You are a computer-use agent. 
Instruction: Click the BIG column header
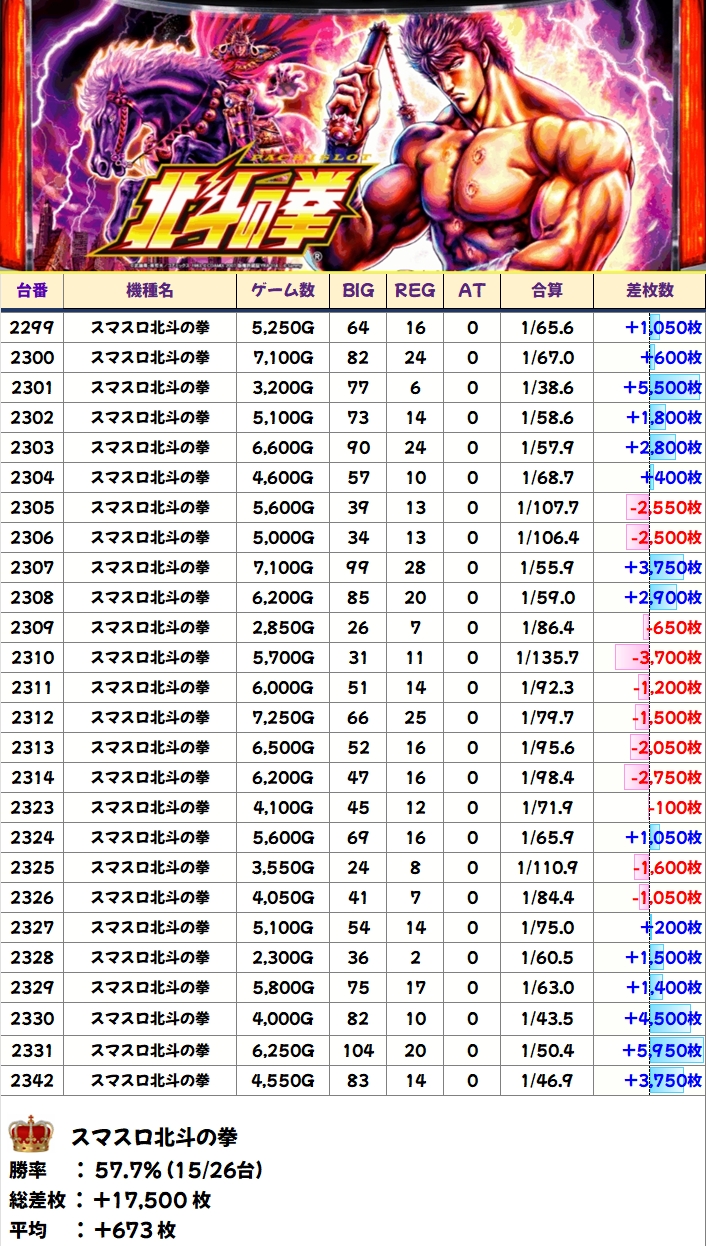pos(358,290)
